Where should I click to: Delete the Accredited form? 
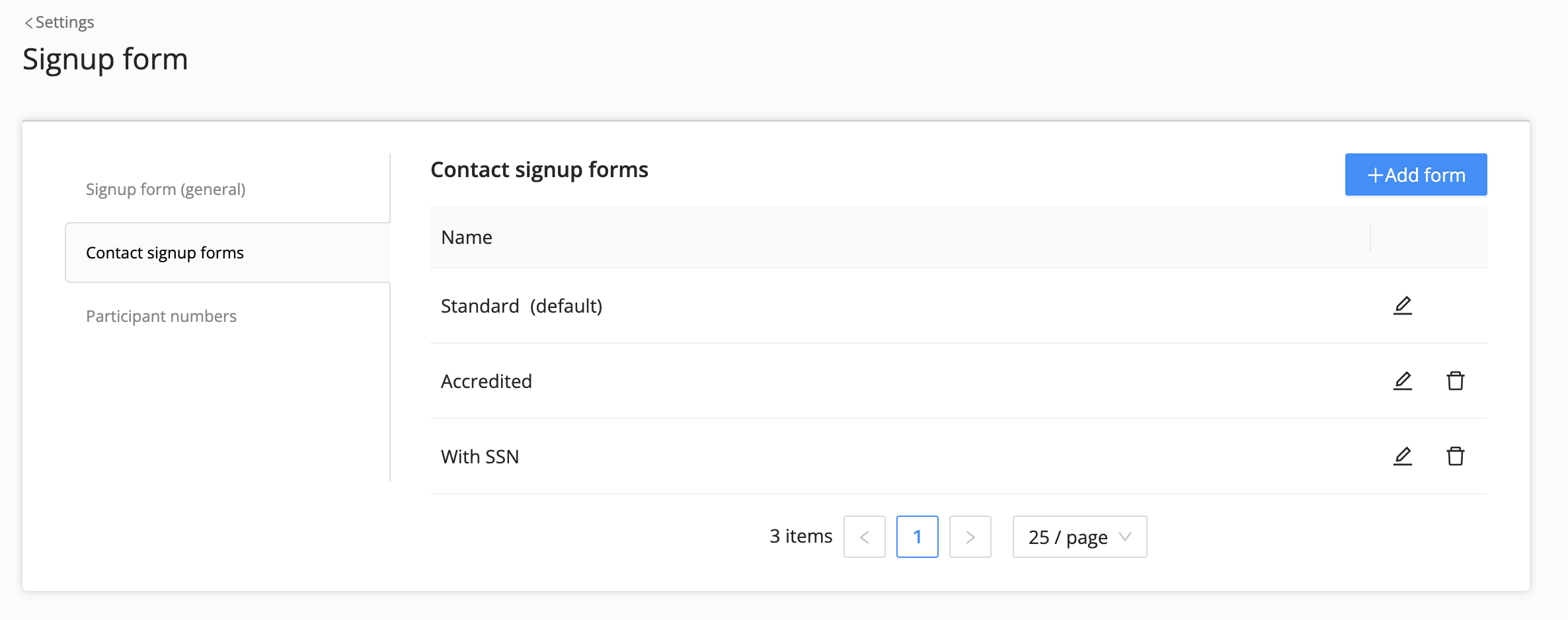coord(1455,381)
